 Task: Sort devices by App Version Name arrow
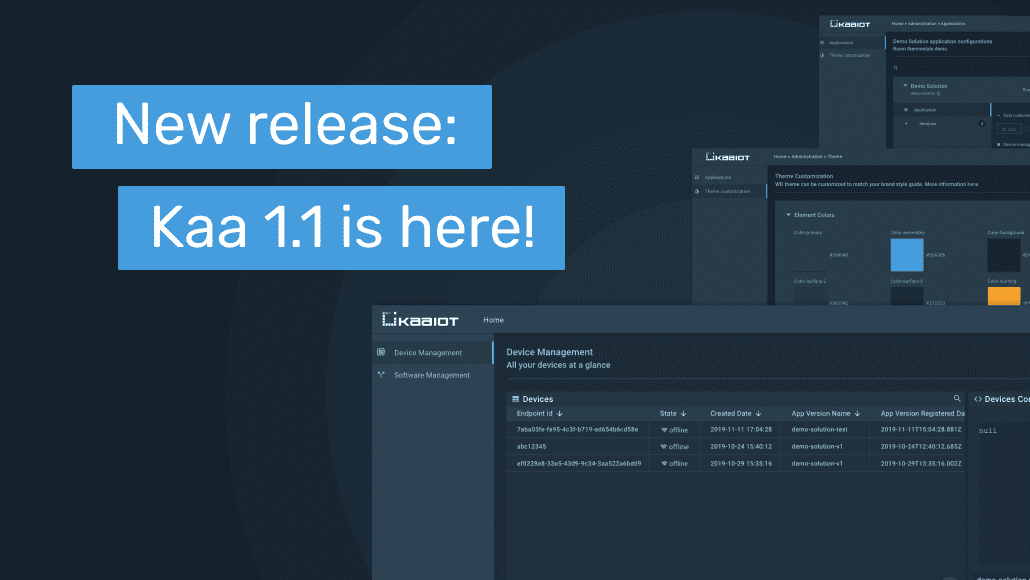(857, 414)
